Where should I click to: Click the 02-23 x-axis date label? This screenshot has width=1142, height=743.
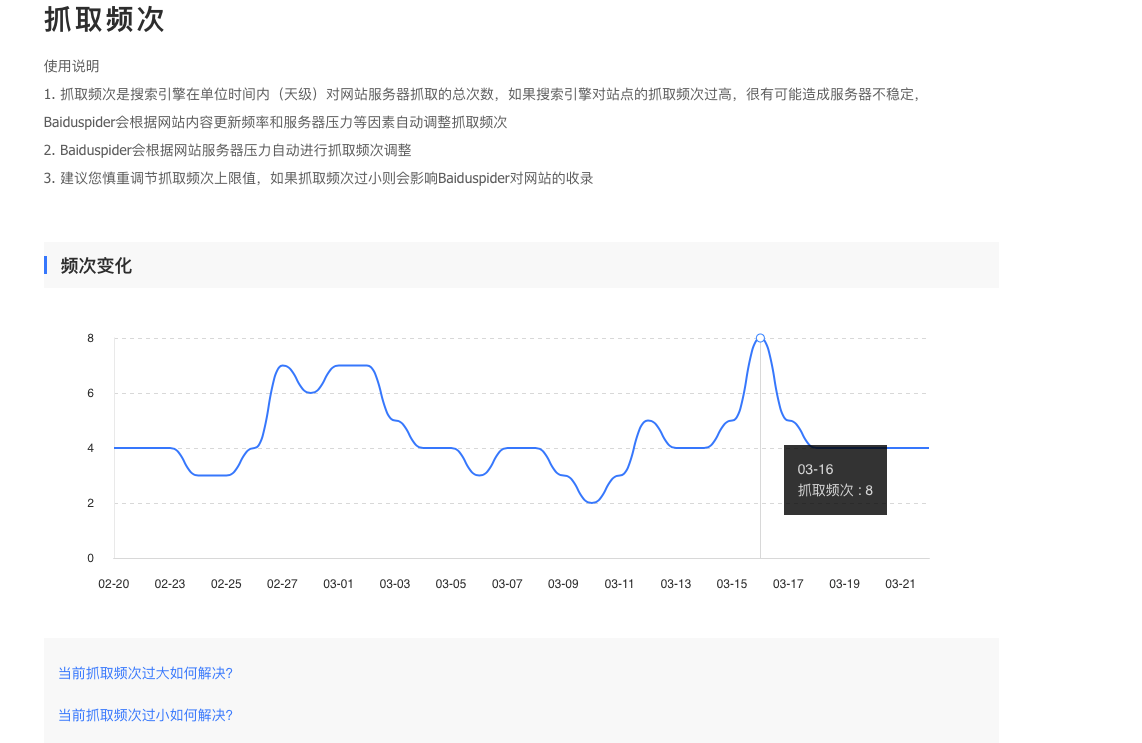click(x=169, y=584)
